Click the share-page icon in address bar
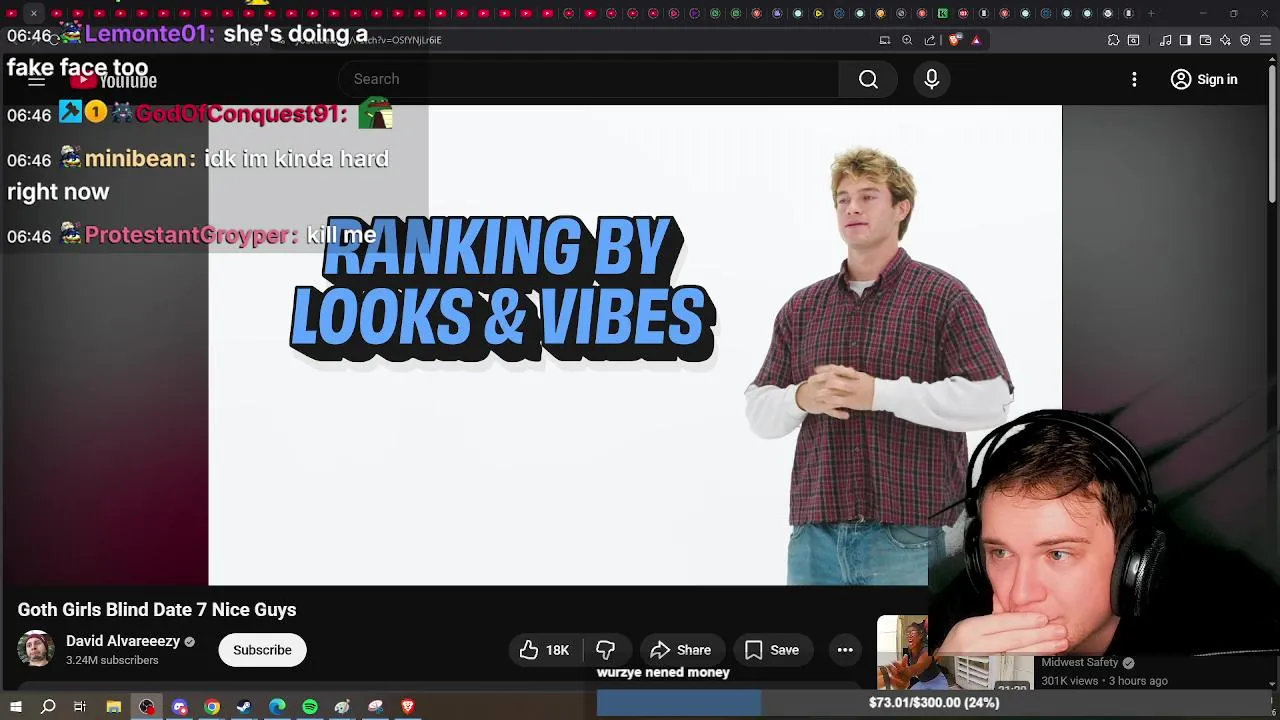This screenshot has width=1280, height=720. (x=930, y=40)
